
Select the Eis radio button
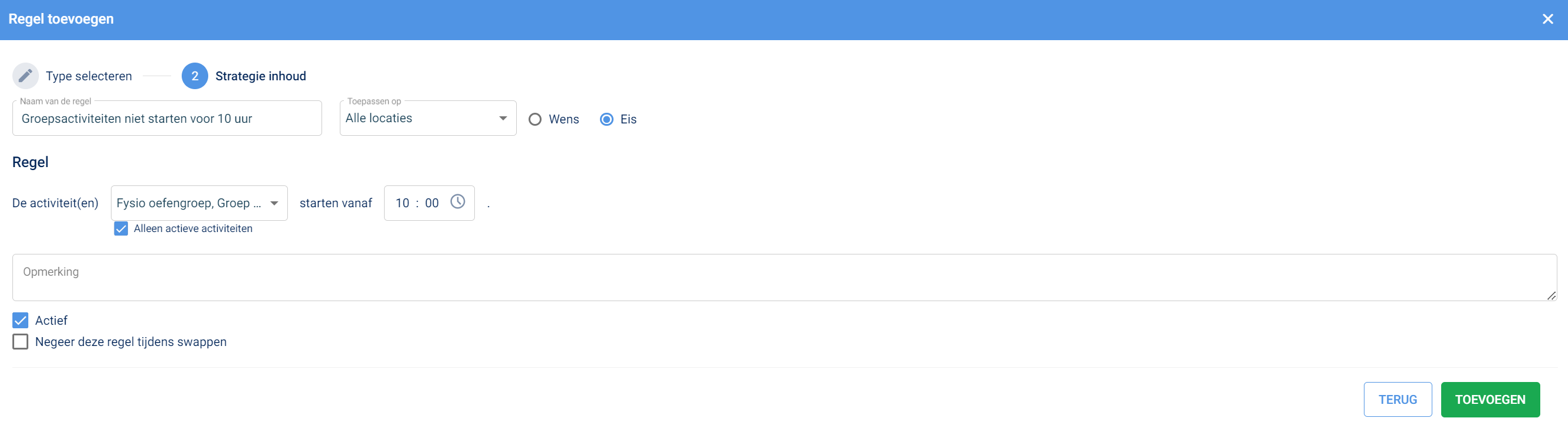pos(607,119)
